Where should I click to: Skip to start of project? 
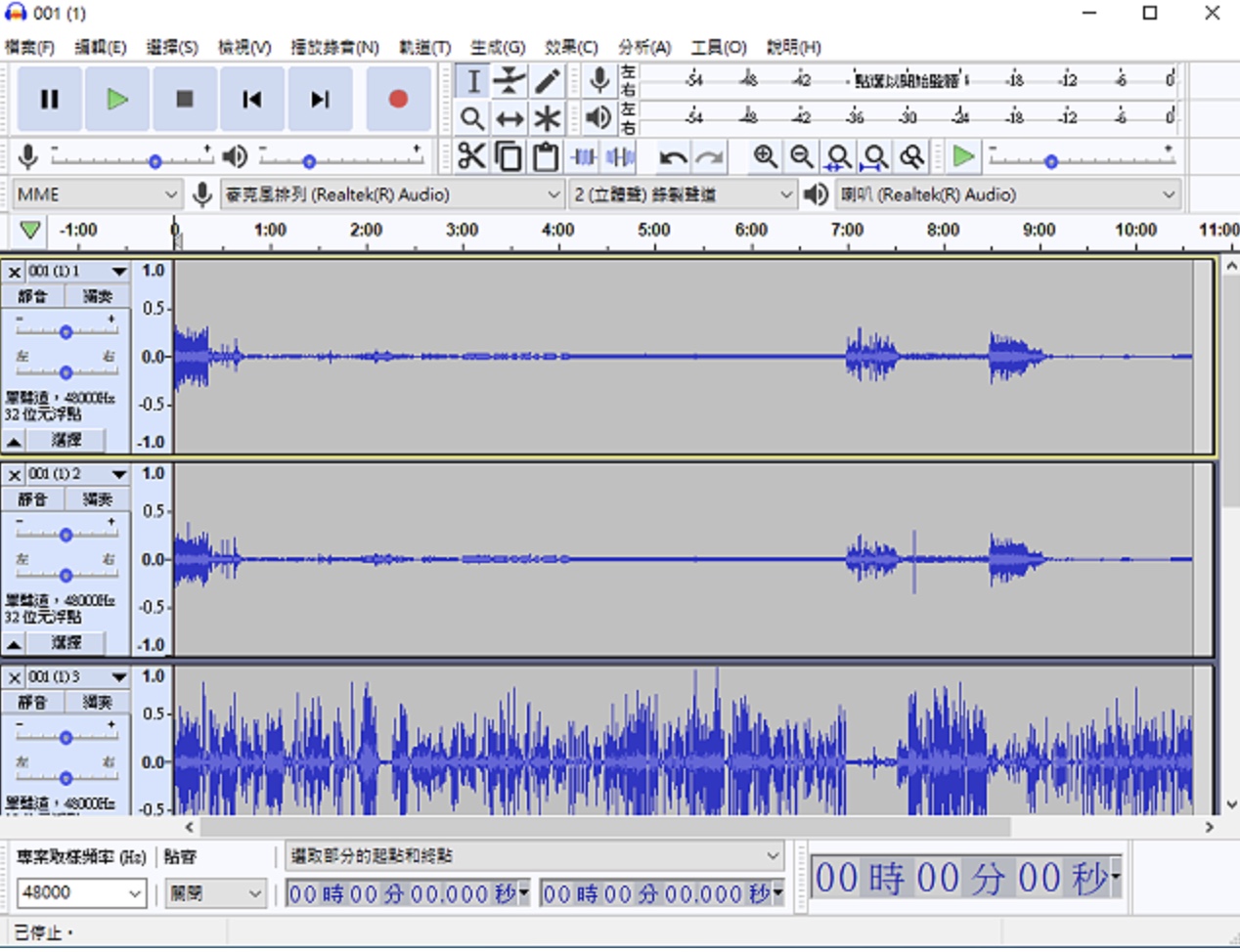[252, 99]
